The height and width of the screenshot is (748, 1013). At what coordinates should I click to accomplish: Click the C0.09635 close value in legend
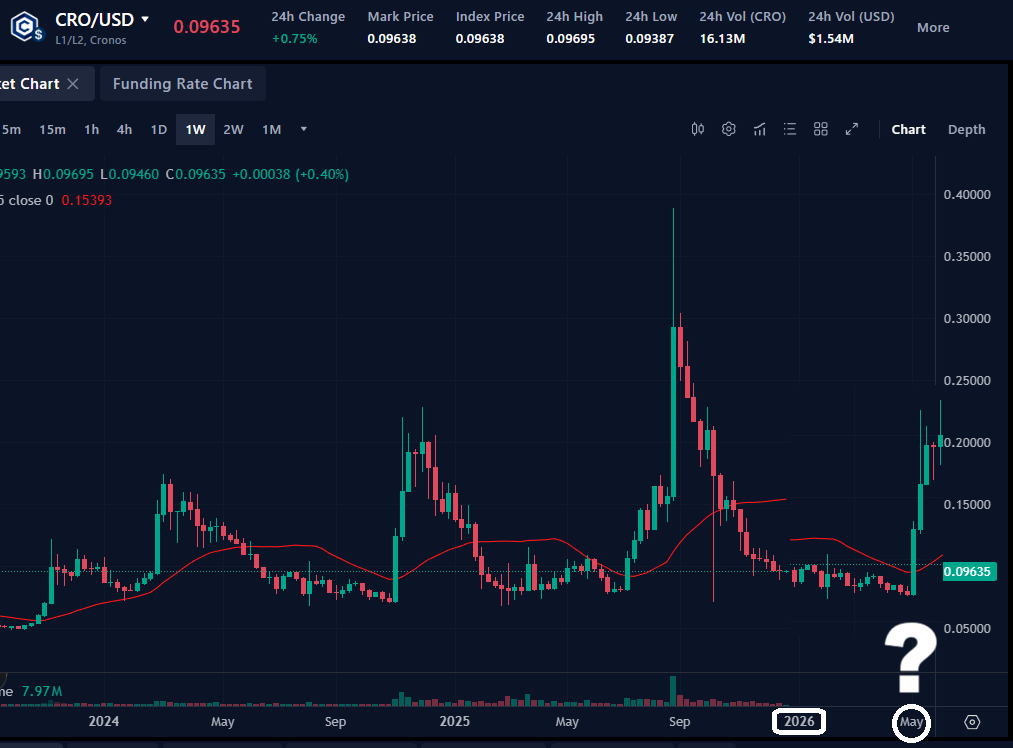pos(196,174)
